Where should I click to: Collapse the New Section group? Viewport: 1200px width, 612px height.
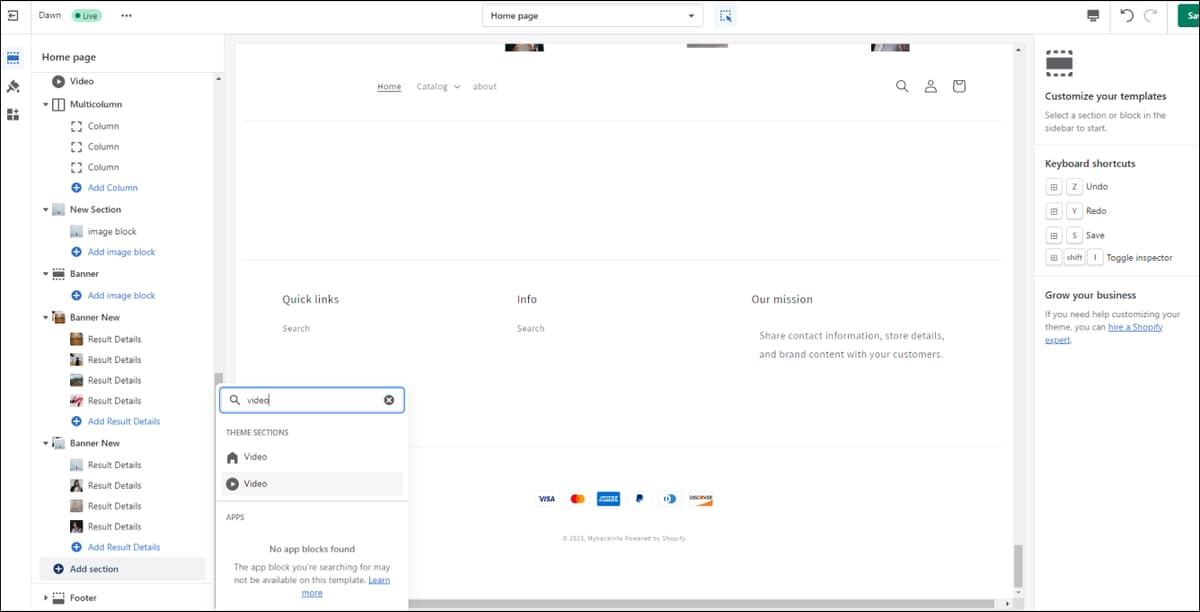pos(45,210)
